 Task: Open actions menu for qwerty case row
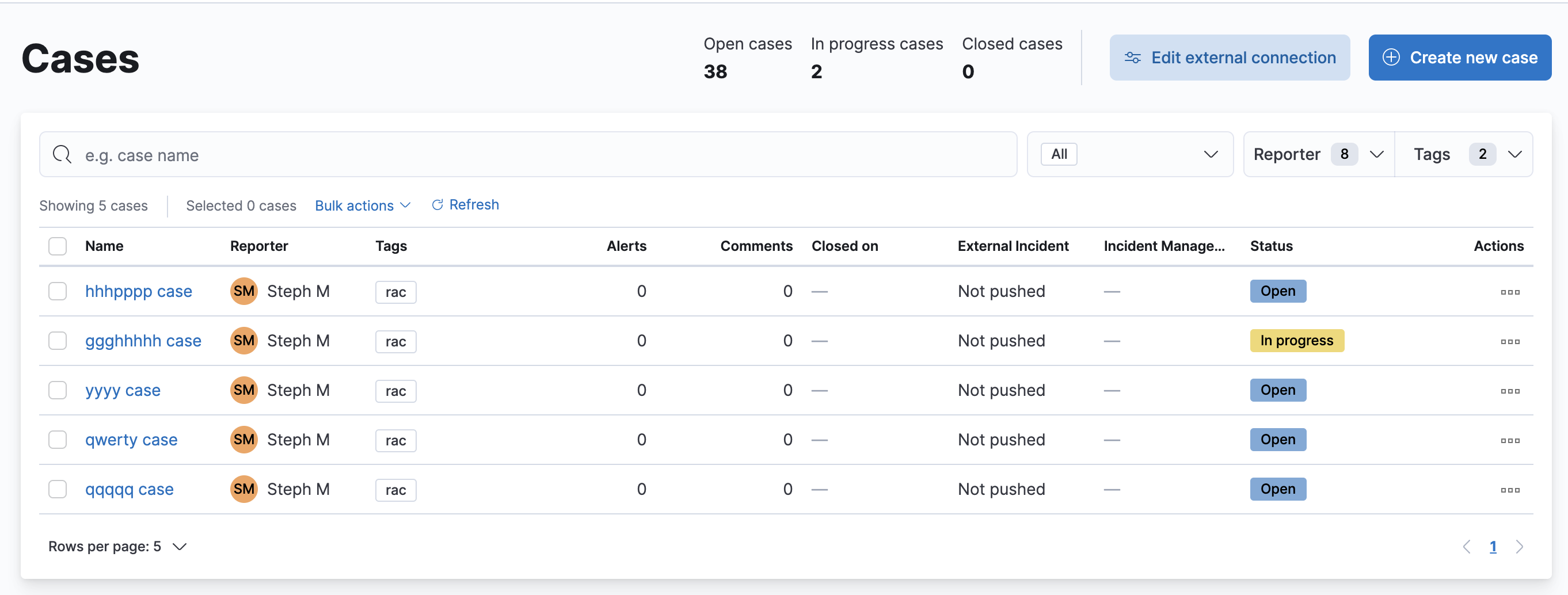[1509, 440]
